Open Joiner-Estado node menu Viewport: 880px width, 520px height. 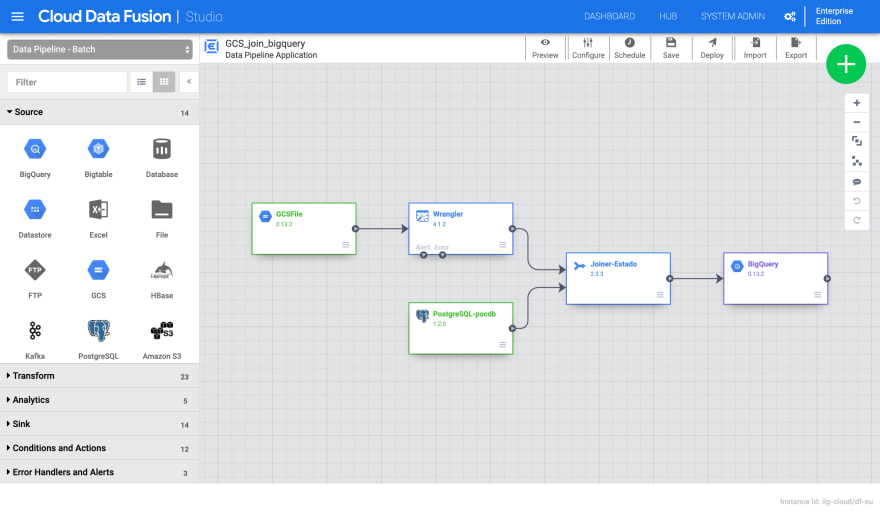point(660,295)
